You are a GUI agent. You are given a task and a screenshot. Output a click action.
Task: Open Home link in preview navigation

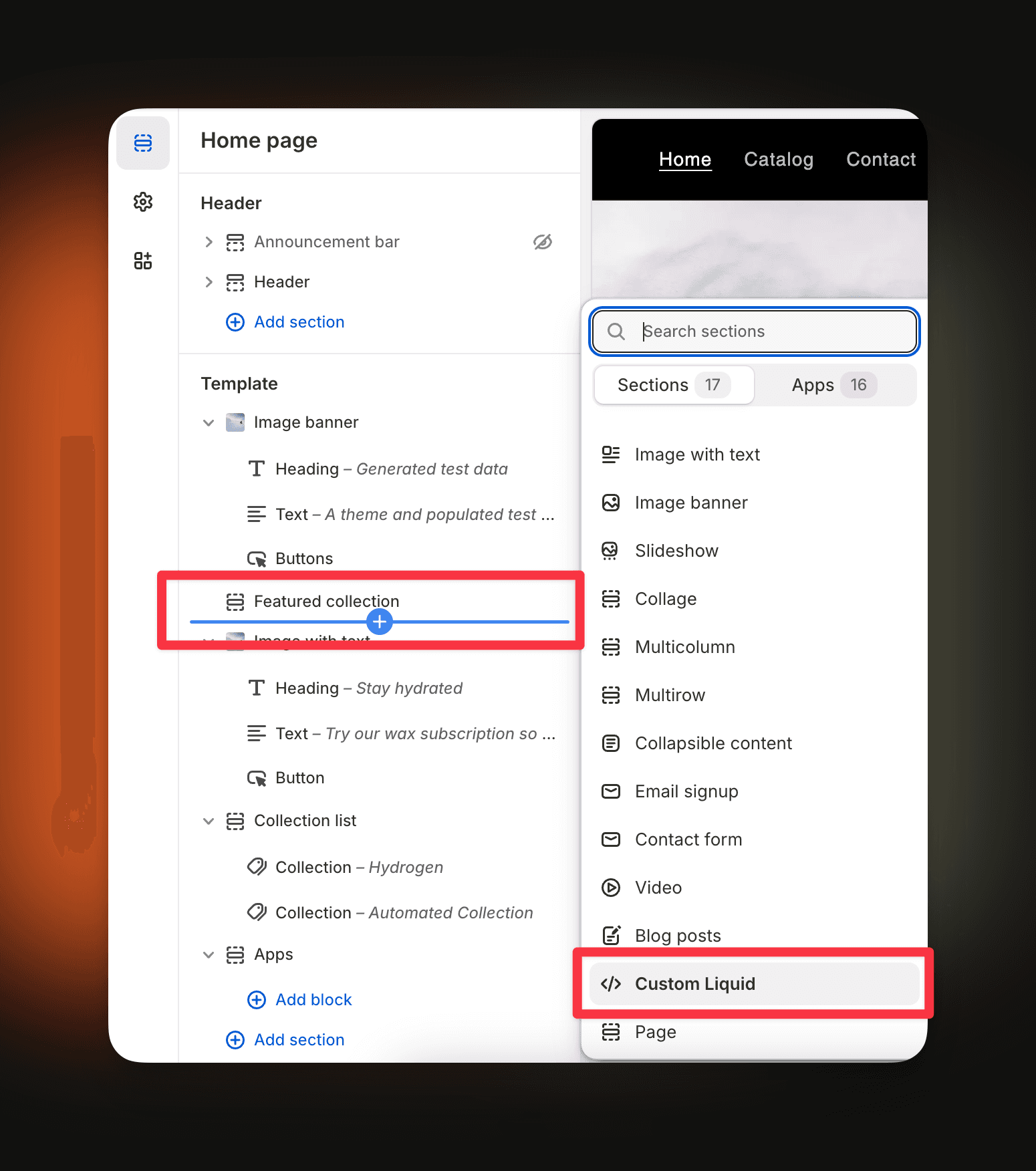tap(685, 159)
